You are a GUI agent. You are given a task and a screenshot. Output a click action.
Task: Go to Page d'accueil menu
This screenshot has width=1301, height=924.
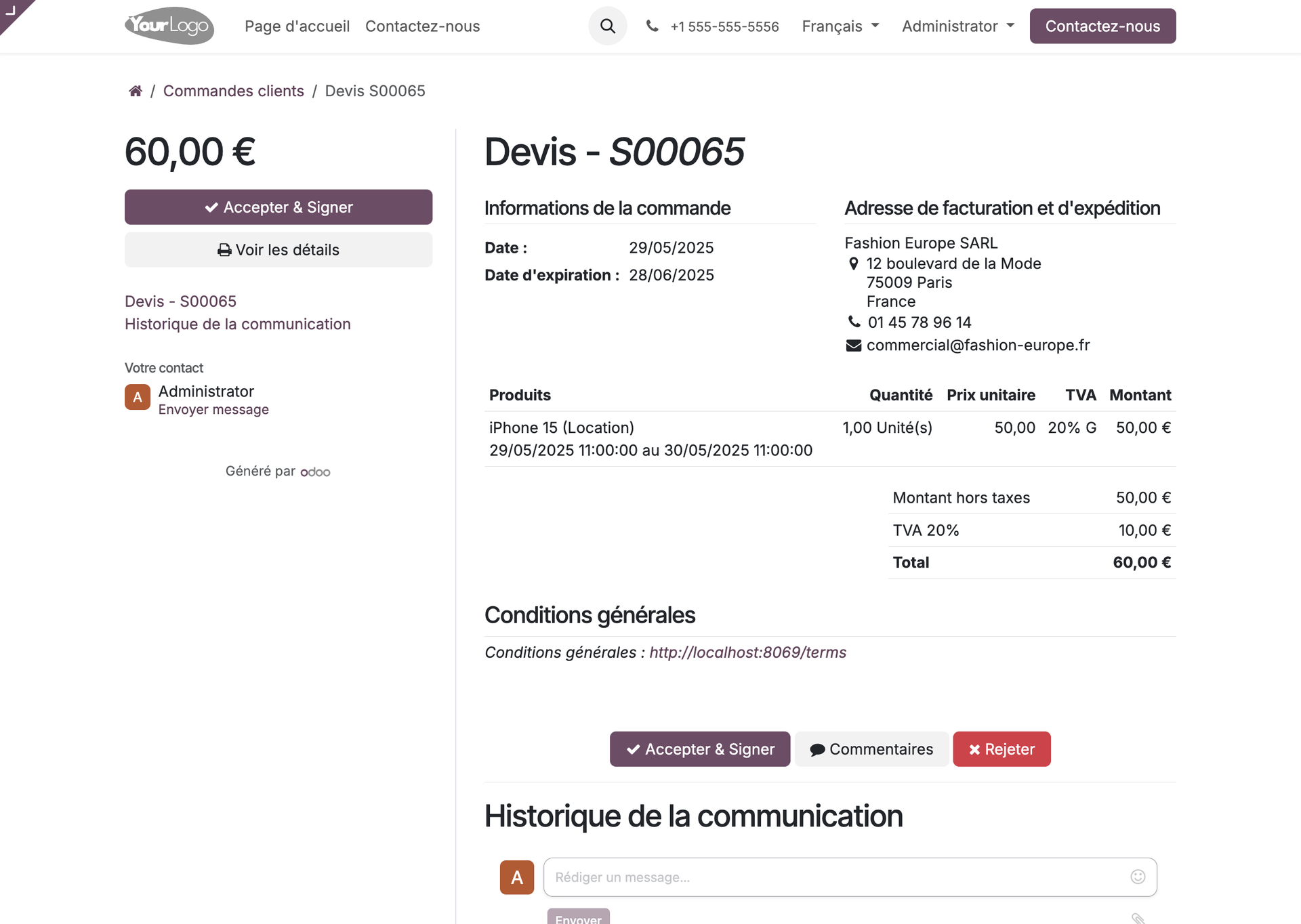tap(297, 26)
